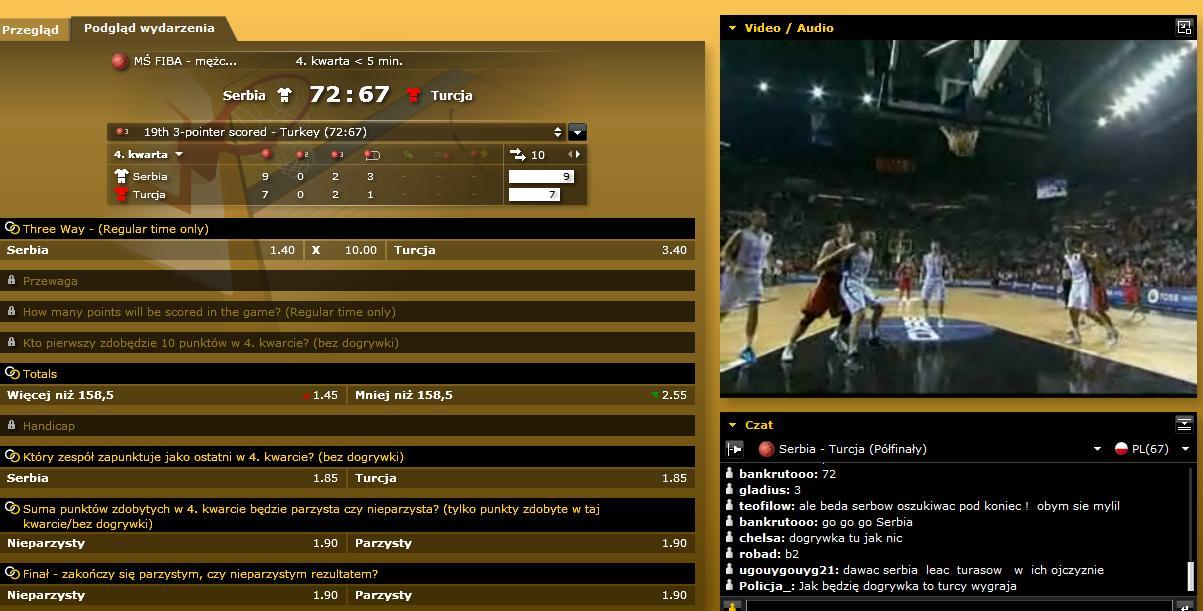Click the 3-pointers column icon in stats table

click(336, 155)
